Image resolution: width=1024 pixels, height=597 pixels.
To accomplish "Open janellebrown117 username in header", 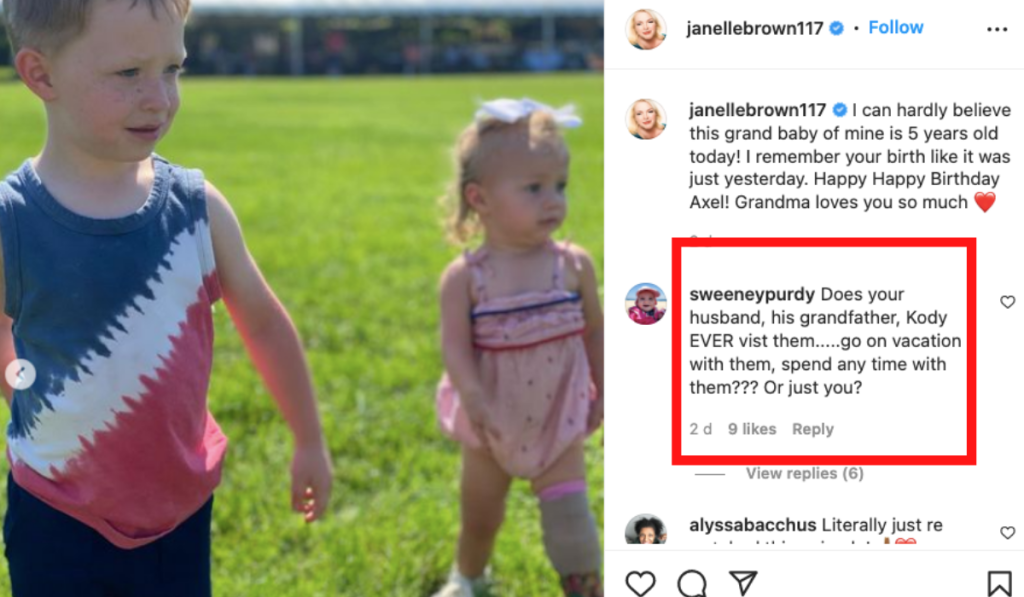I will tap(754, 28).
